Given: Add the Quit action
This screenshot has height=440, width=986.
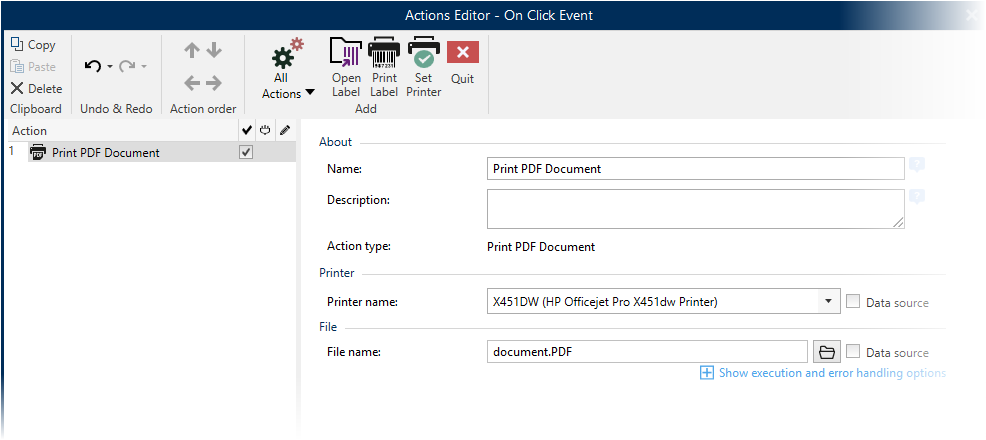Looking at the screenshot, I should point(462,62).
